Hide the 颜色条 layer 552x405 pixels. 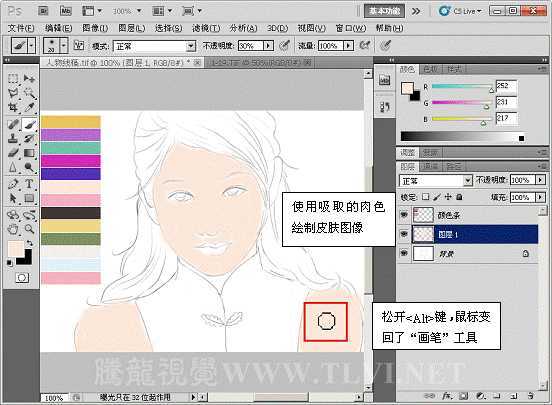[x=404, y=214]
